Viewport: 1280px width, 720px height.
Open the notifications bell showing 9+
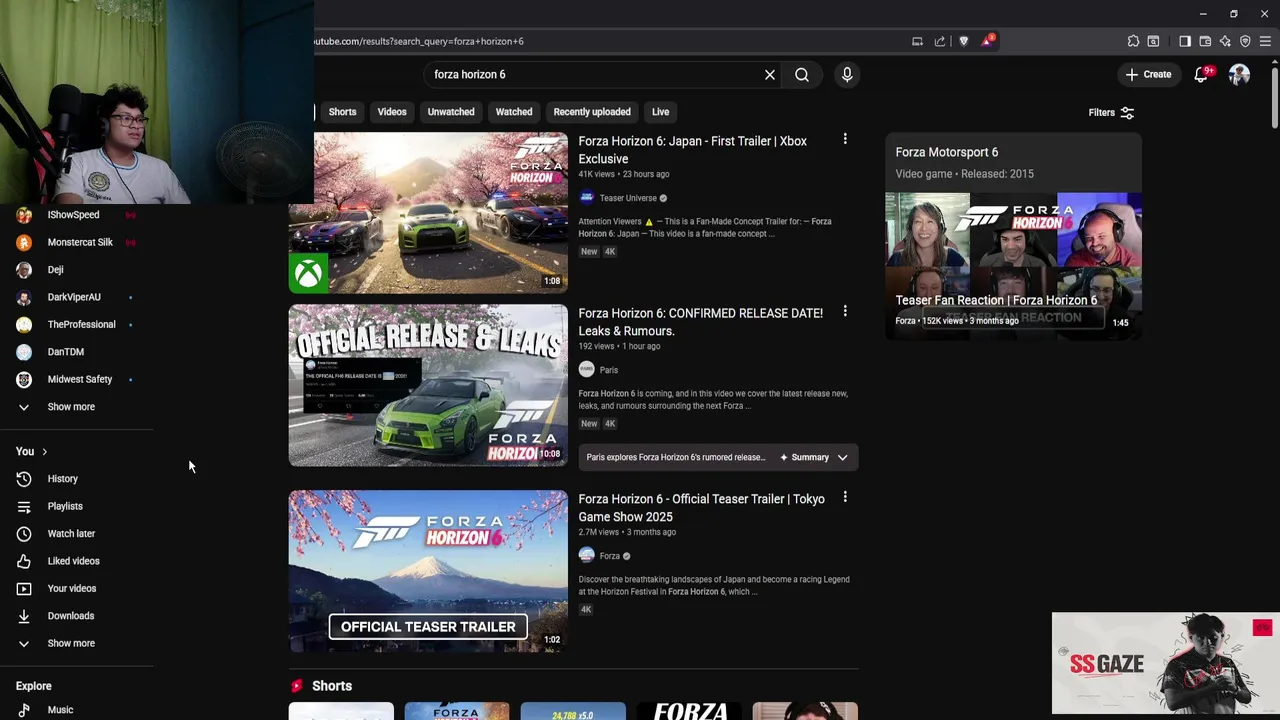[1202, 74]
